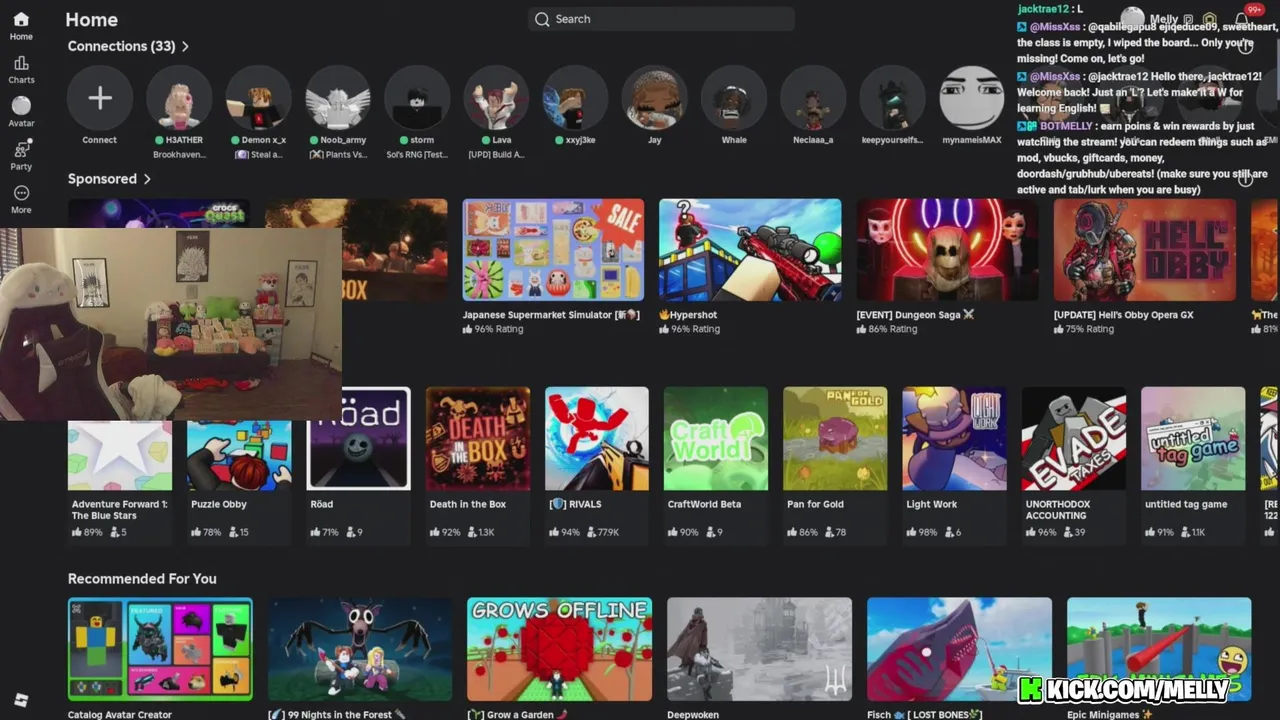
Task: Open Demon x_x's connection avatar
Action: 258,98
